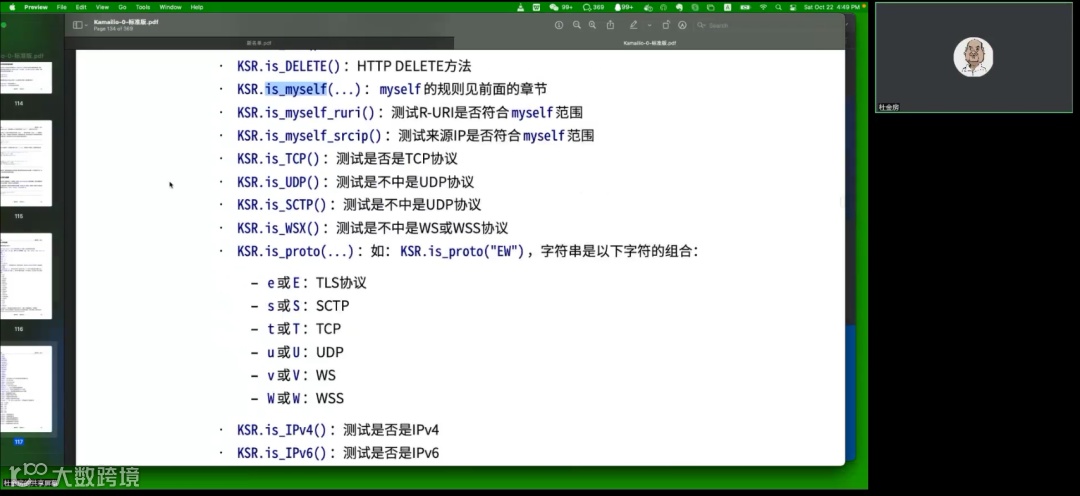
Task: Click the Evernote elephant menu bar icon
Action: click(x=679, y=7)
